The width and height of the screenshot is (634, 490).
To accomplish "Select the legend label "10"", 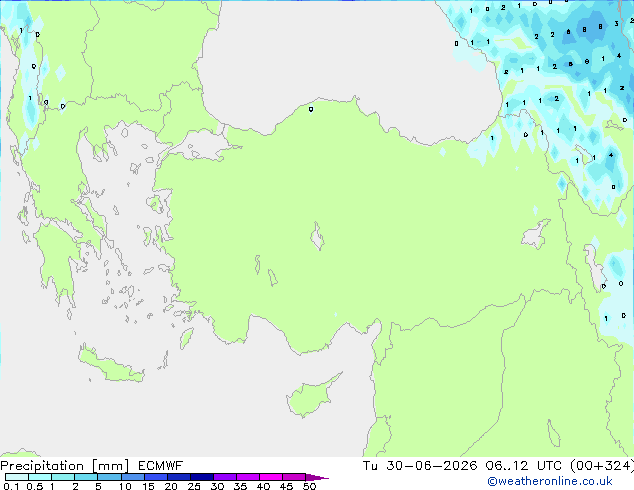I will click(x=125, y=486).
